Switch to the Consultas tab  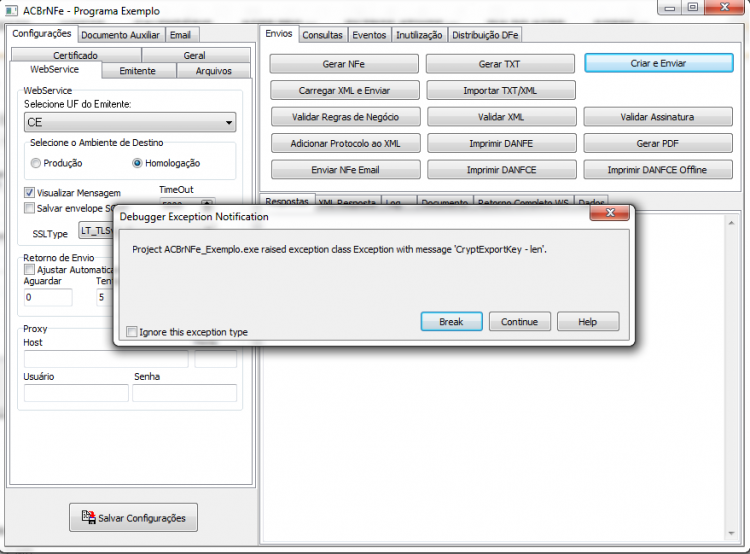point(322,35)
